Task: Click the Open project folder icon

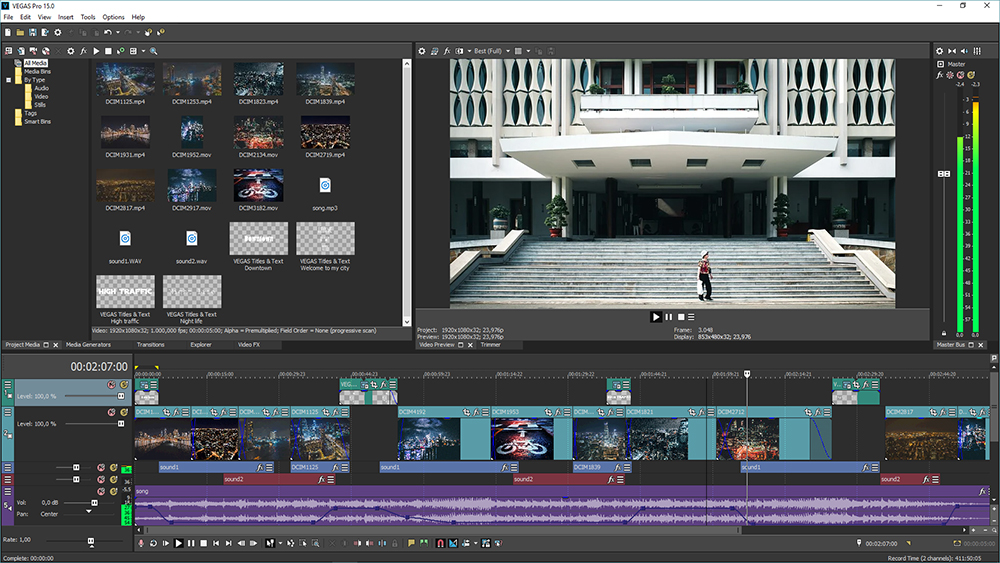Action: 20,32
